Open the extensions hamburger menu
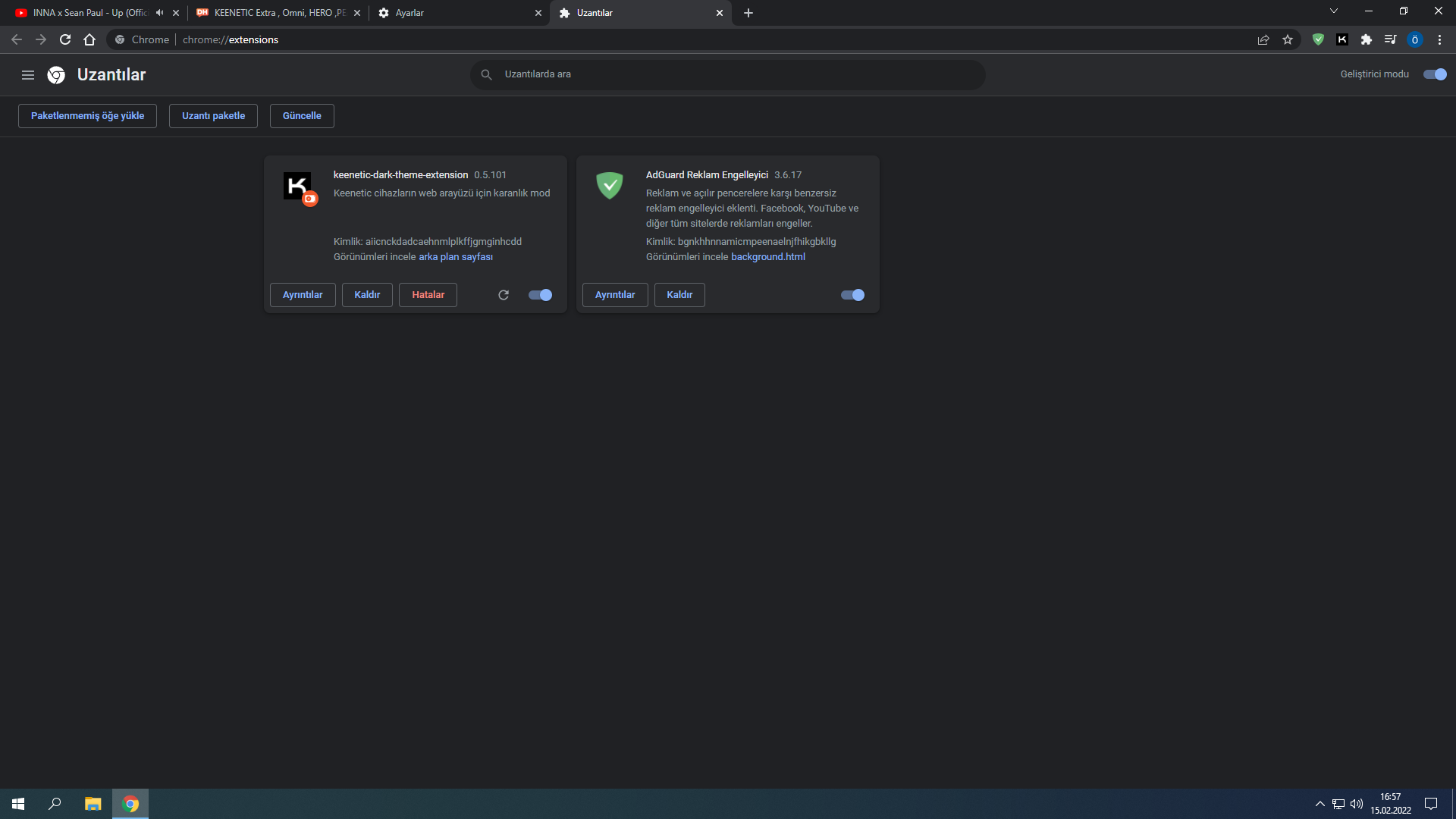This screenshot has width=1456, height=819. (x=28, y=74)
